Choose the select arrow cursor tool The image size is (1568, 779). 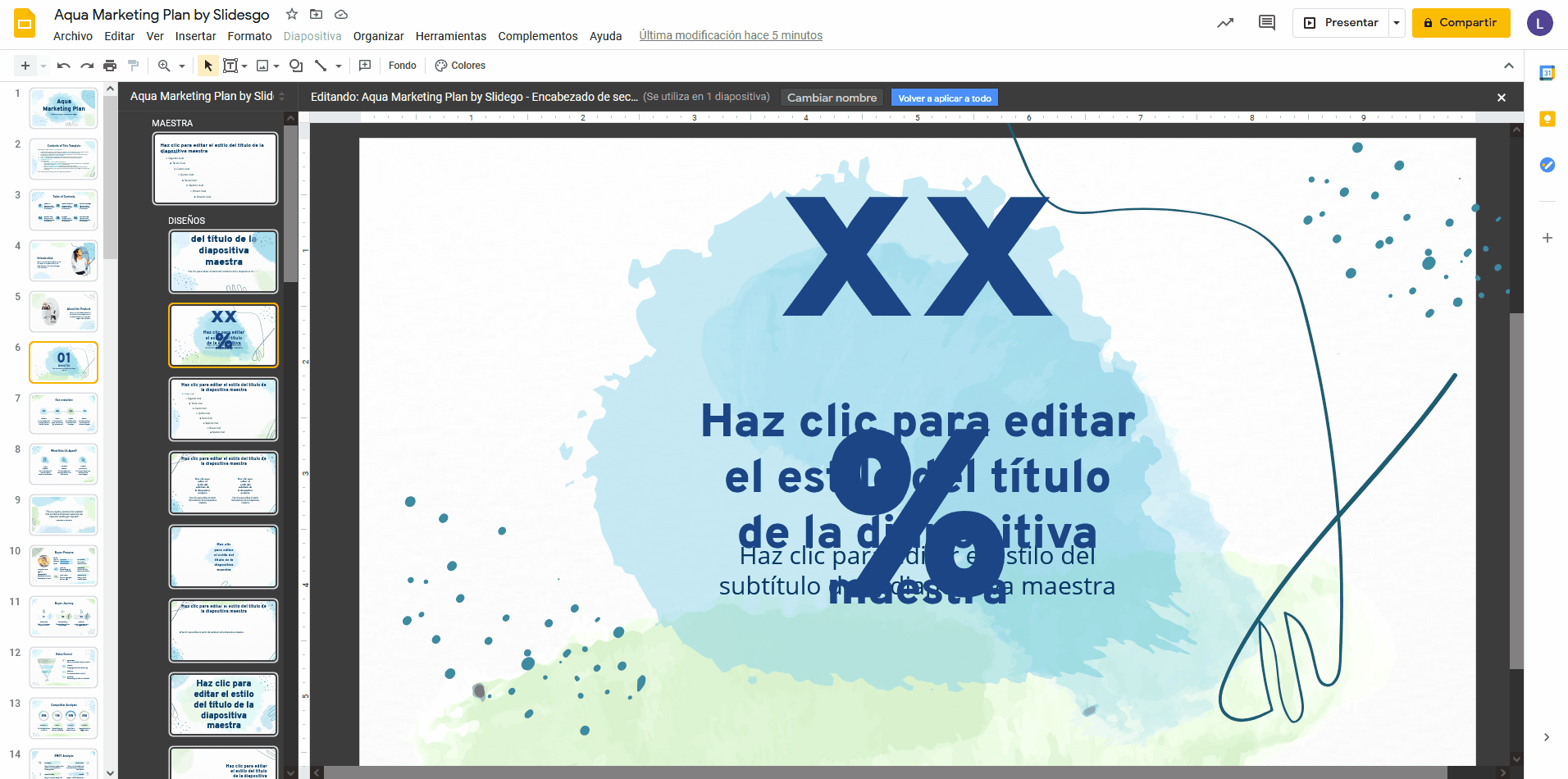coord(208,66)
